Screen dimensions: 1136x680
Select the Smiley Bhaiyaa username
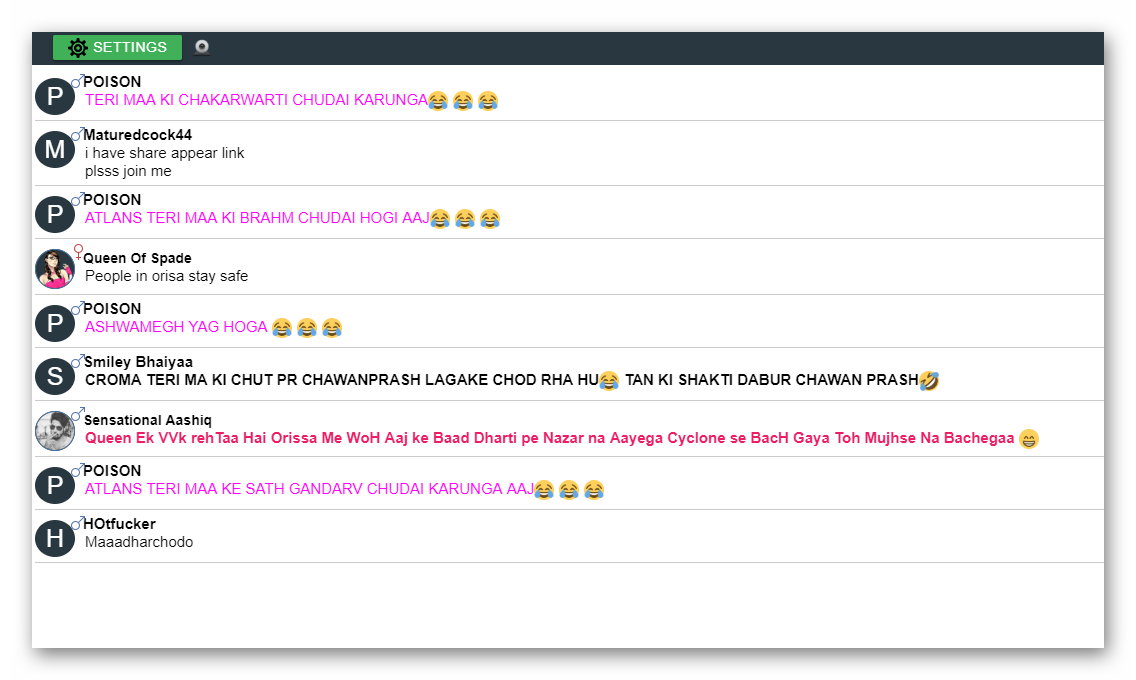(138, 362)
